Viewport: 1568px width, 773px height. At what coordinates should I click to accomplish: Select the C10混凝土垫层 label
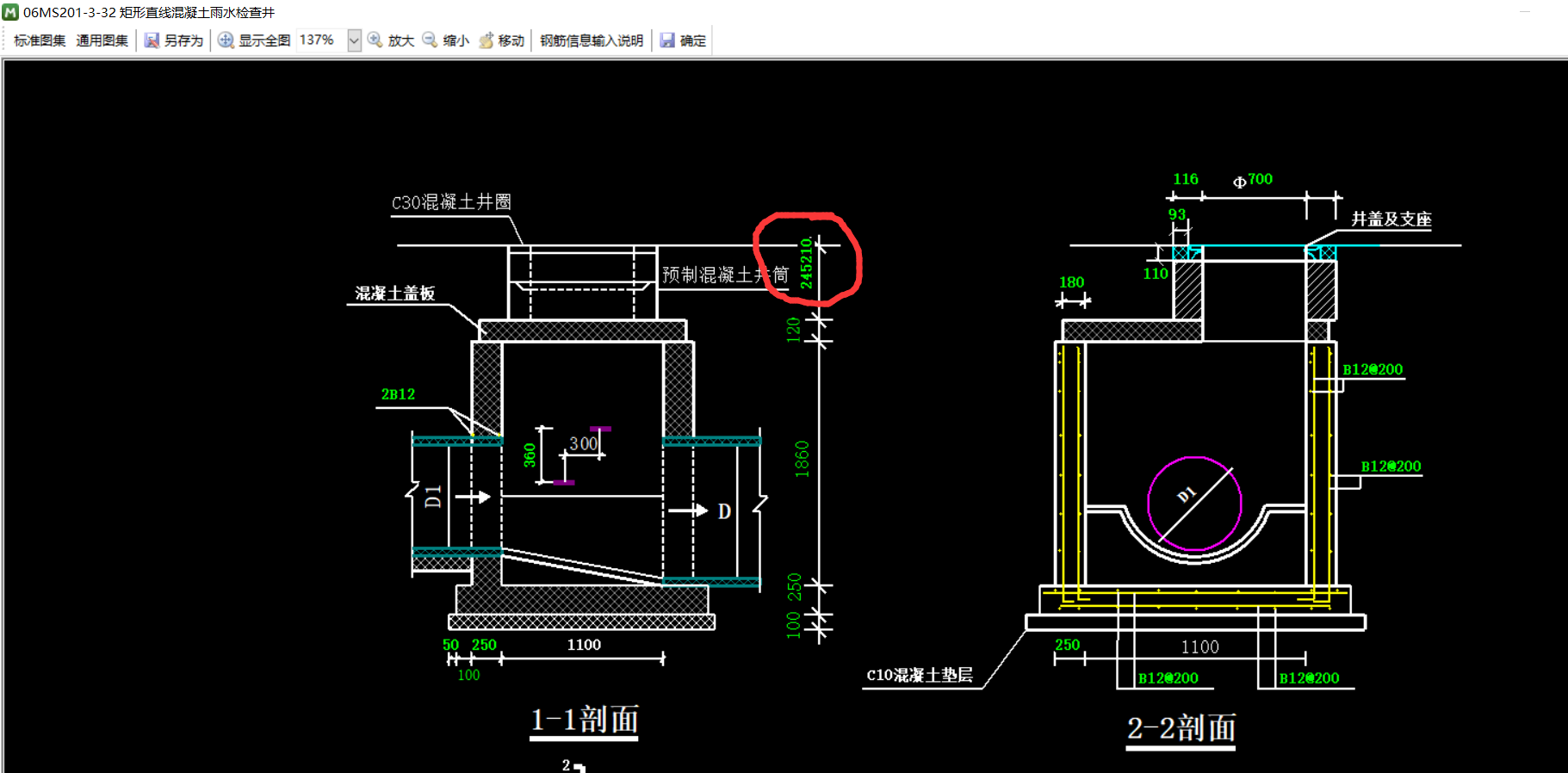(x=920, y=675)
